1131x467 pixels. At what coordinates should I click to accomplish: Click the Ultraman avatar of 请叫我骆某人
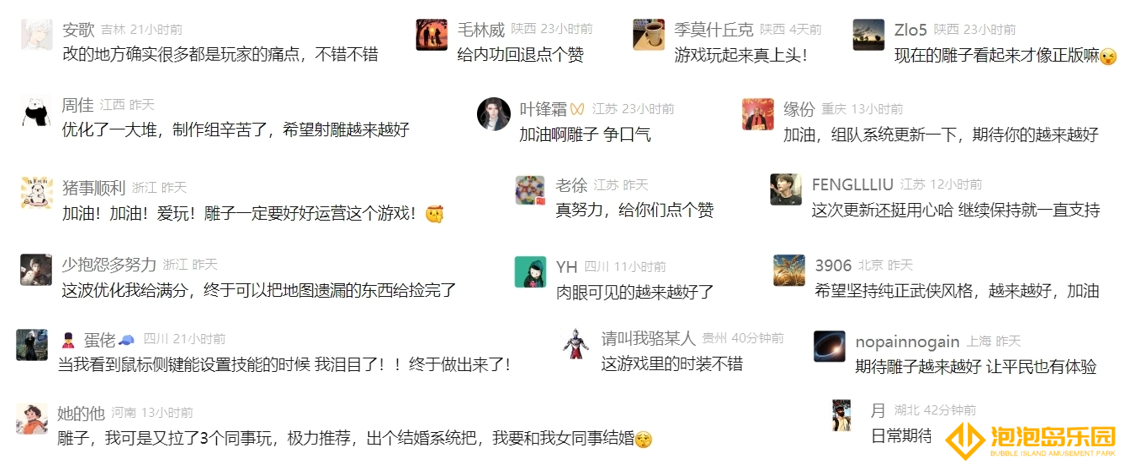pos(576,344)
